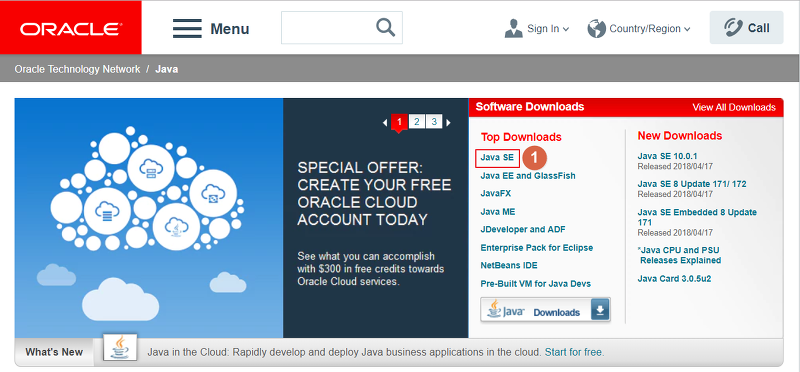Open Java Card 3.0.5u2 link
The height and width of the screenshot is (372, 800).
[x=674, y=279]
